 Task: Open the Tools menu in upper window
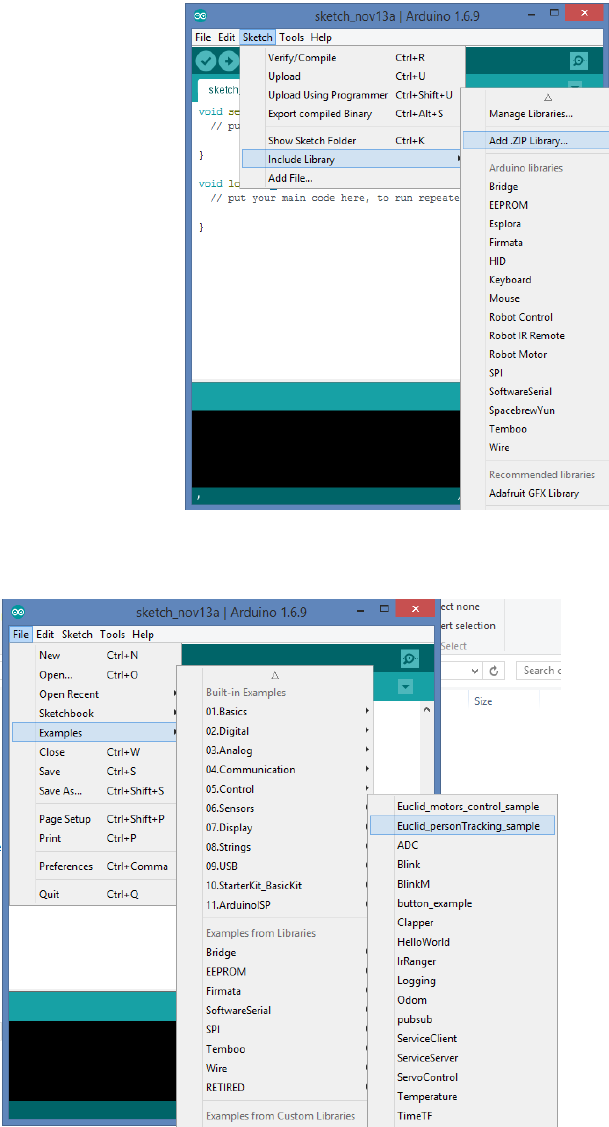291,37
